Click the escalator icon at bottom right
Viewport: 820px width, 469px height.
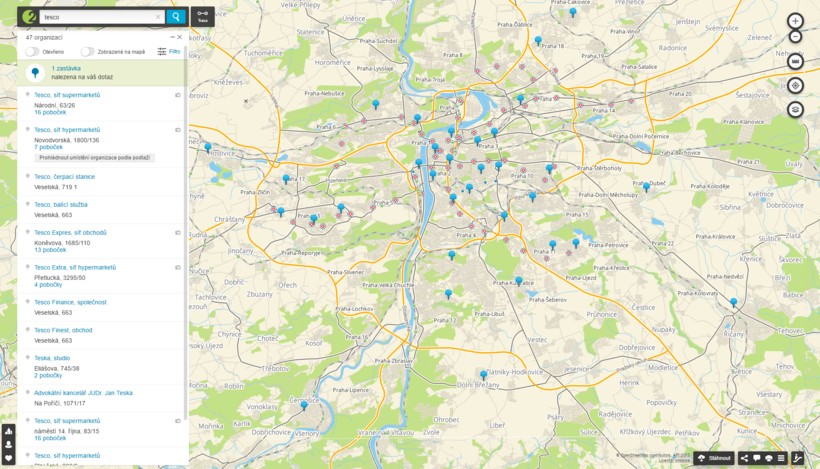pyautogui.click(x=796, y=458)
